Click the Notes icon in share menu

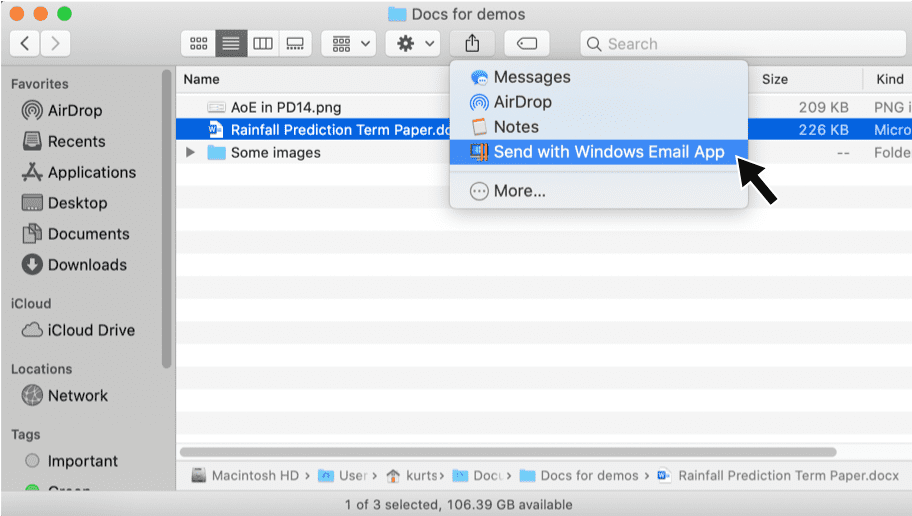click(x=479, y=127)
